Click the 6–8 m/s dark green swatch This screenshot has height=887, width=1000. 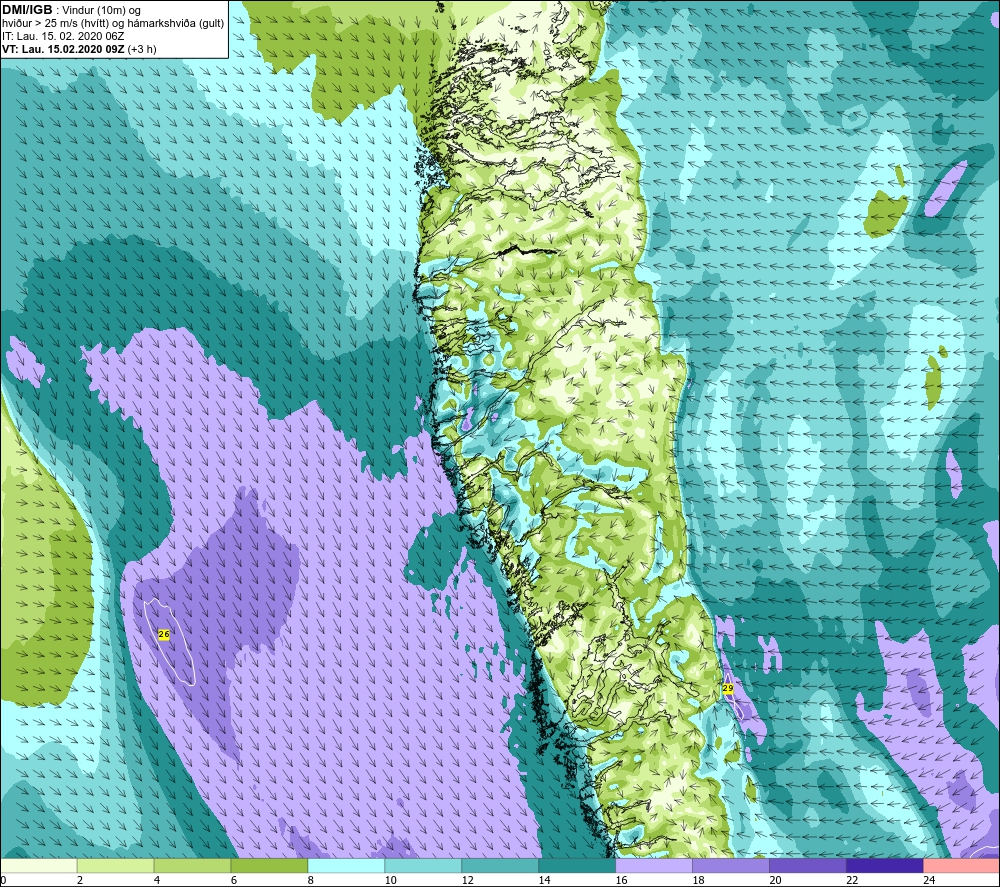tap(269, 866)
